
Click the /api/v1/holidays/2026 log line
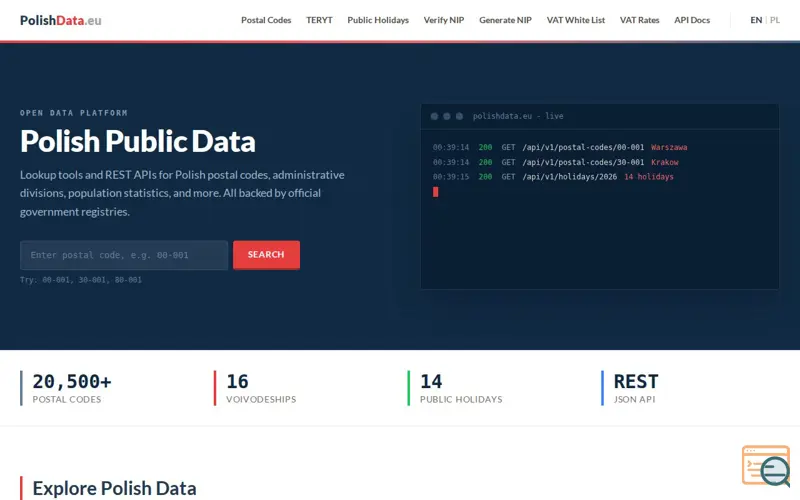coord(553,177)
